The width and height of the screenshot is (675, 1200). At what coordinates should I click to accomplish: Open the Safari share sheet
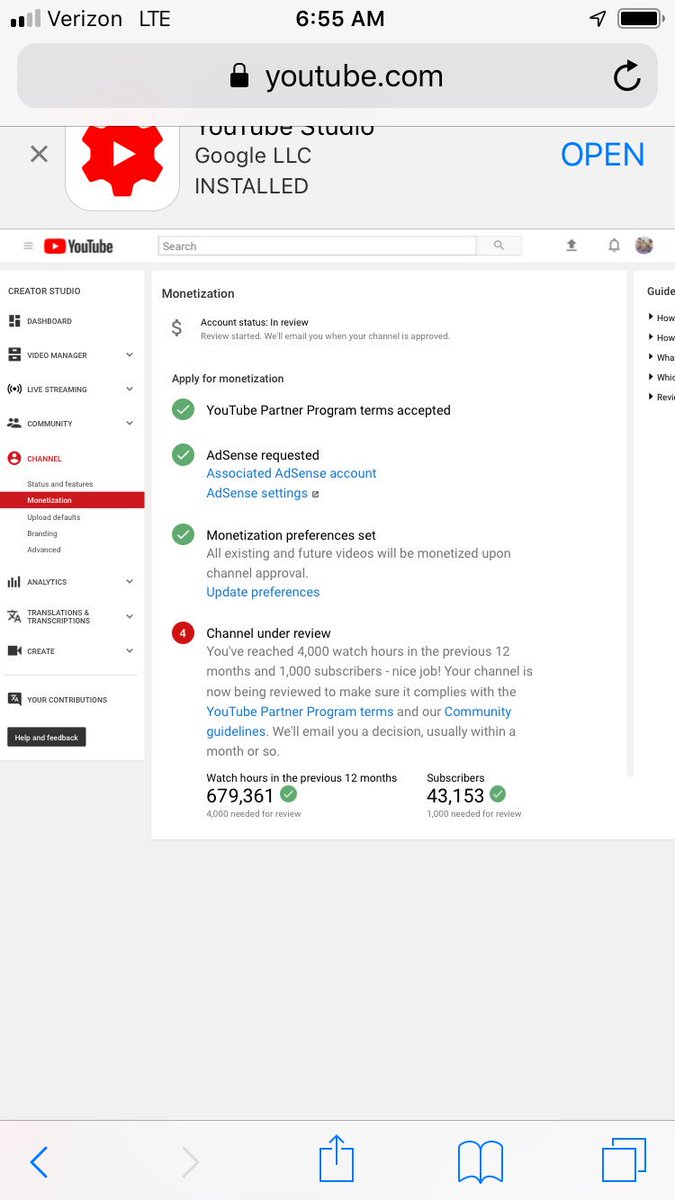(x=337, y=1159)
